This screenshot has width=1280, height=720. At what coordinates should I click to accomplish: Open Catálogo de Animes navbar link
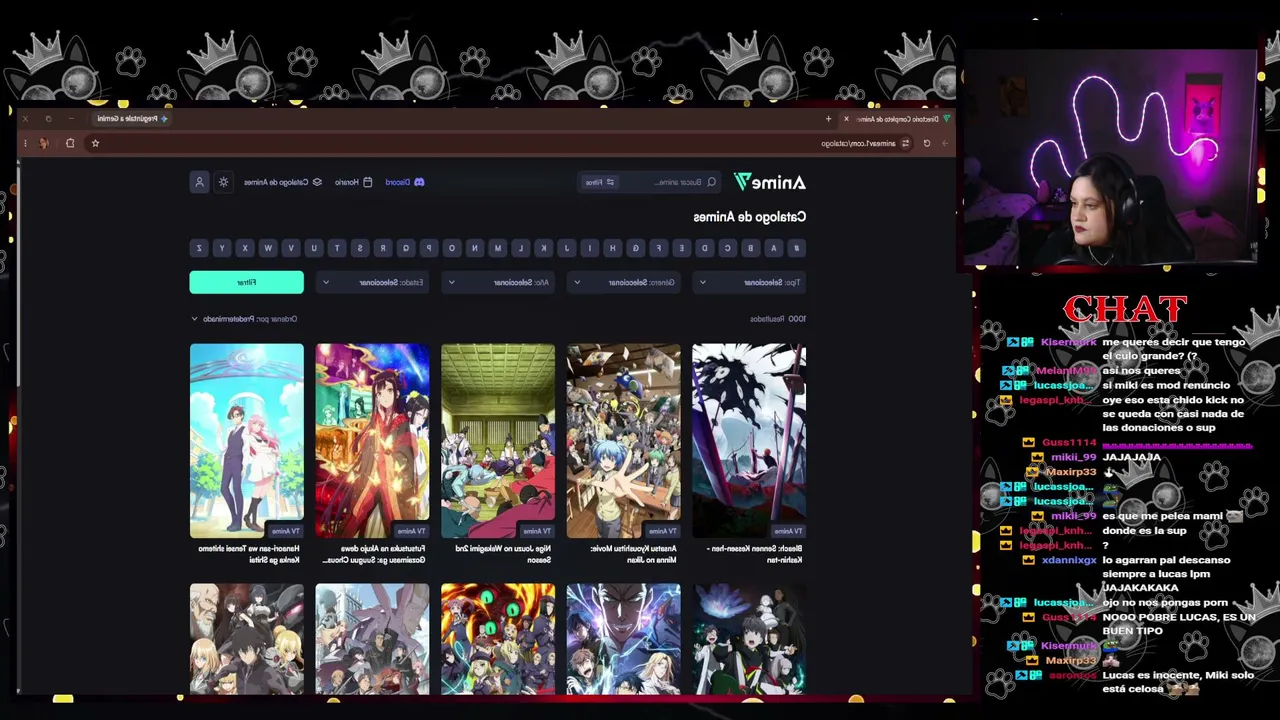[283, 182]
